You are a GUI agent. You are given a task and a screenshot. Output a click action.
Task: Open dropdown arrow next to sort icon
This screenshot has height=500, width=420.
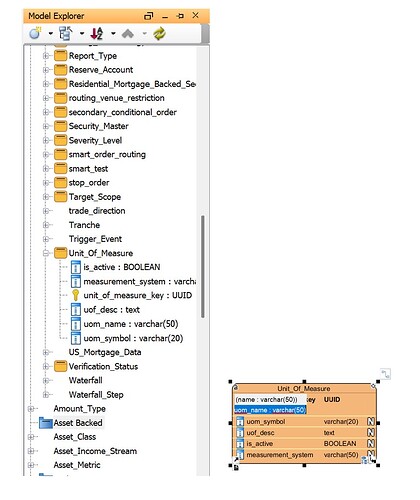coord(113,33)
